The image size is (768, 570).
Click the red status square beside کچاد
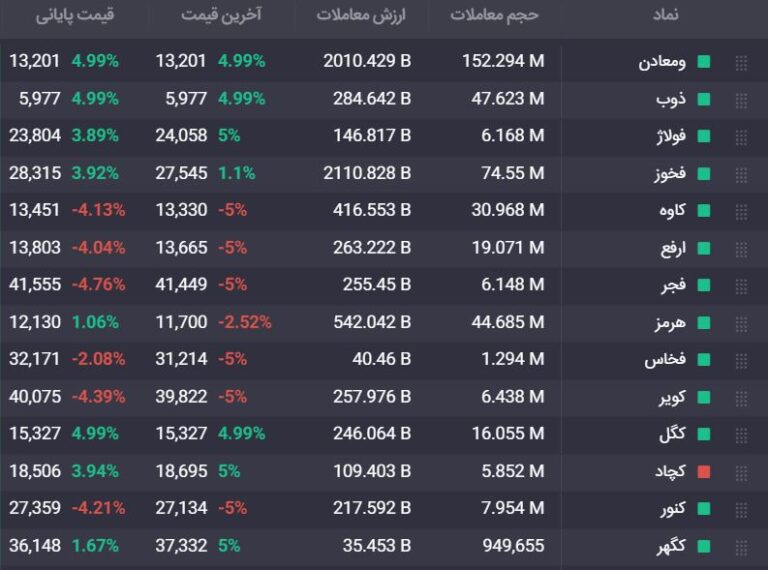coord(704,472)
